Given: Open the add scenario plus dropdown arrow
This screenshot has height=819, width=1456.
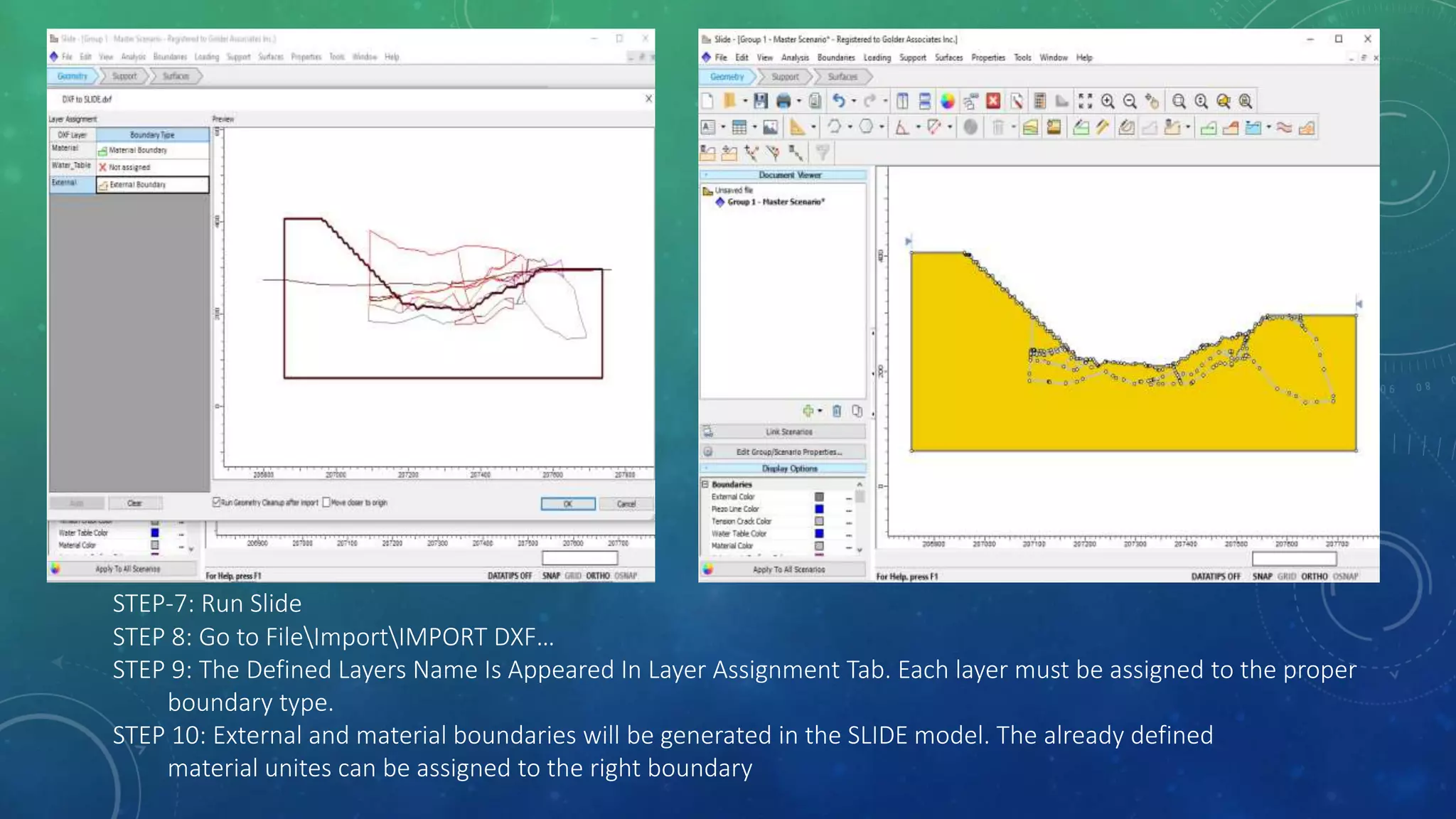Looking at the screenshot, I should (x=820, y=411).
